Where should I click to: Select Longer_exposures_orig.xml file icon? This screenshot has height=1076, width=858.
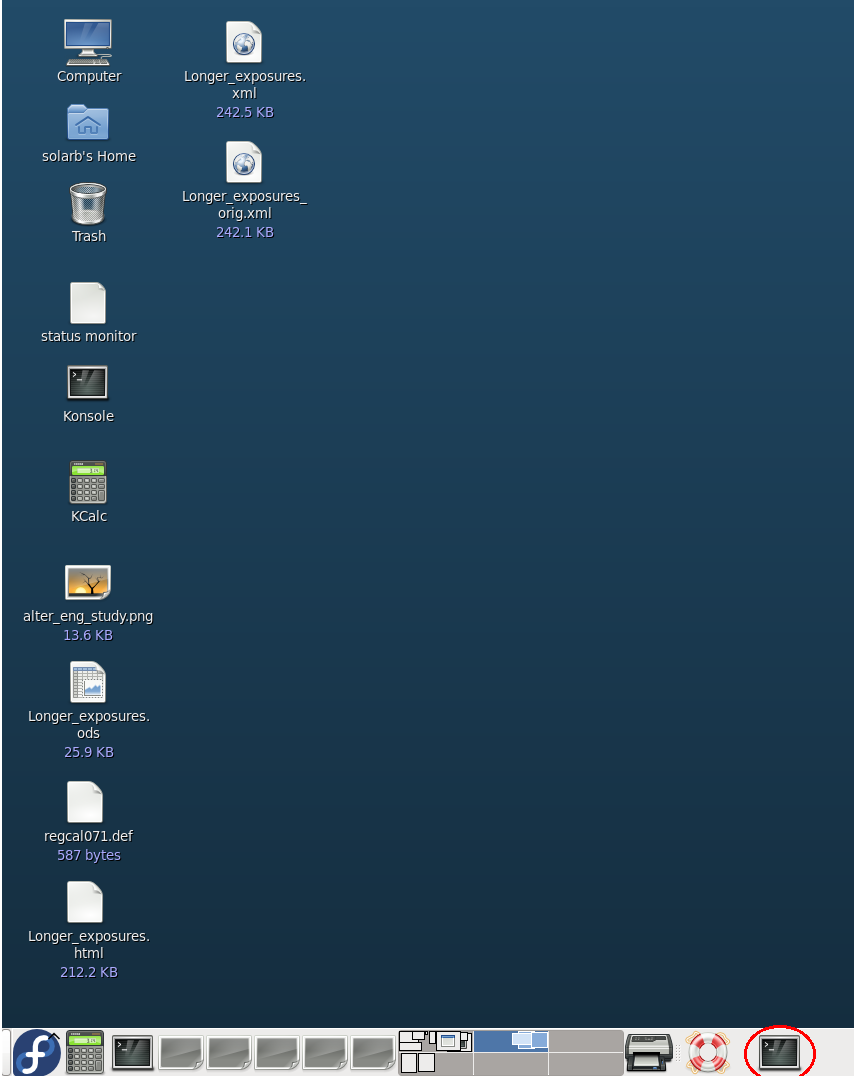tap(244, 162)
